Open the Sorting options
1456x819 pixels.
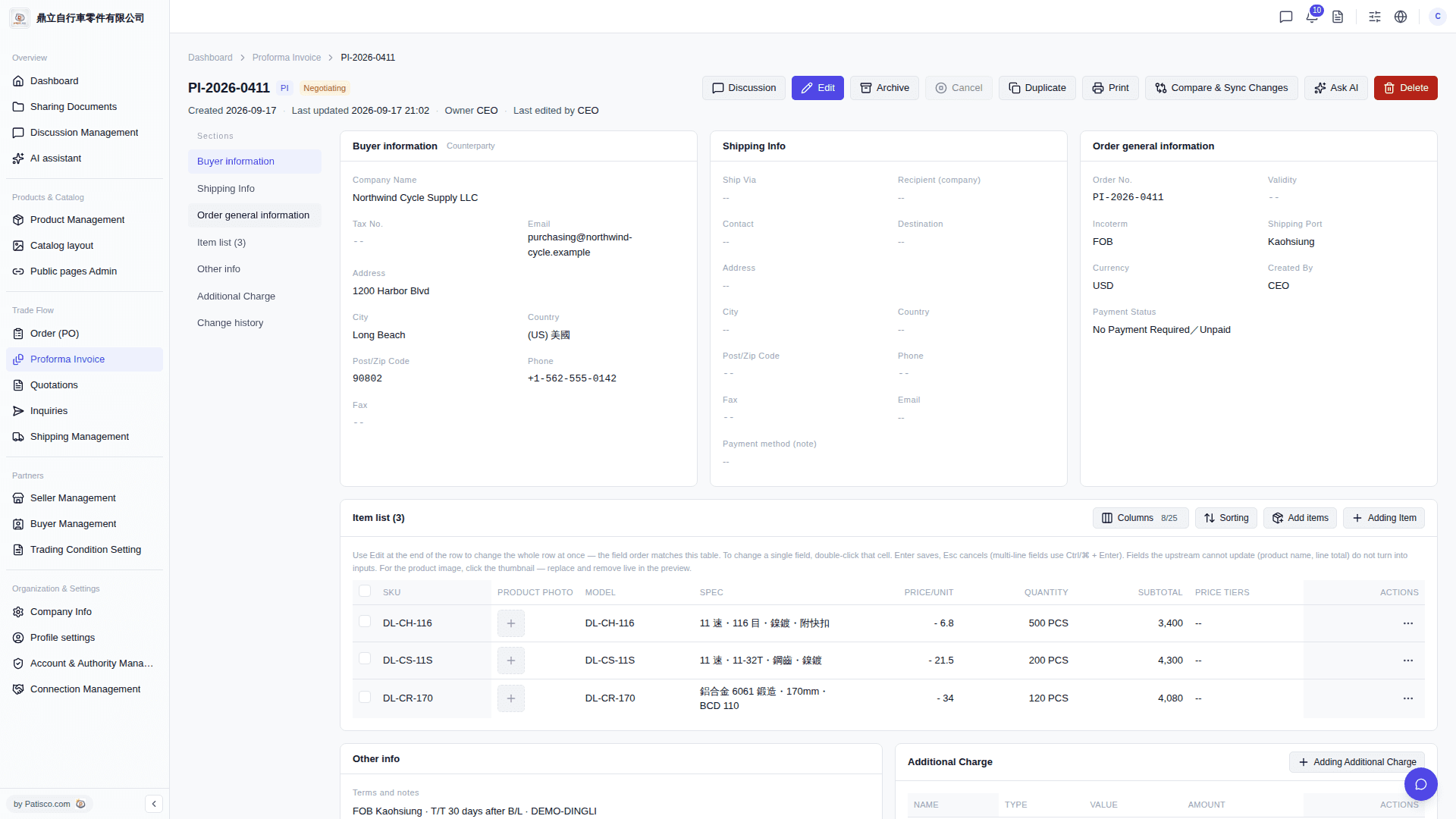[1226, 518]
